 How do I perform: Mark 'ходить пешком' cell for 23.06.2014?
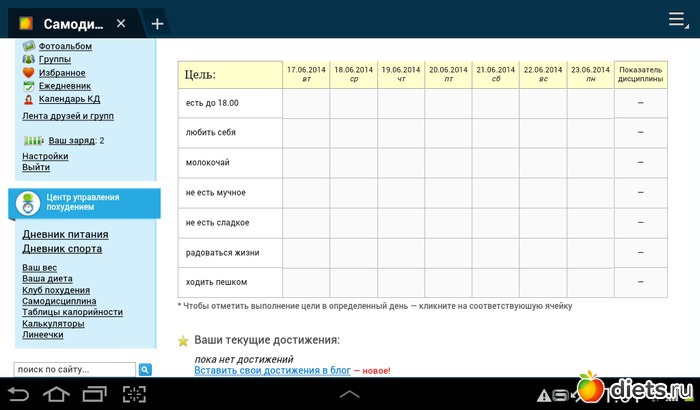pos(590,282)
